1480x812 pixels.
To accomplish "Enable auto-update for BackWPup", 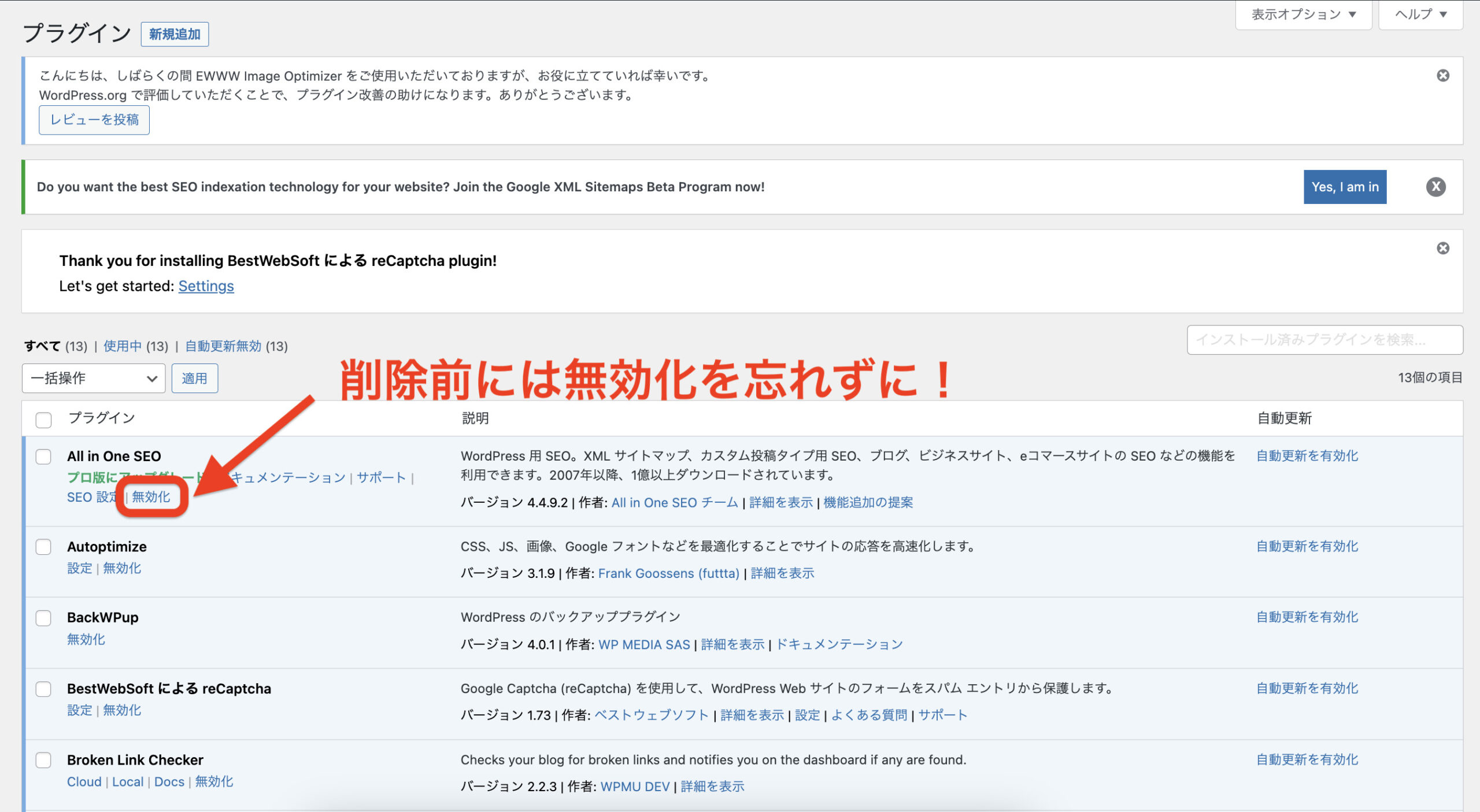I will click(1307, 617).
